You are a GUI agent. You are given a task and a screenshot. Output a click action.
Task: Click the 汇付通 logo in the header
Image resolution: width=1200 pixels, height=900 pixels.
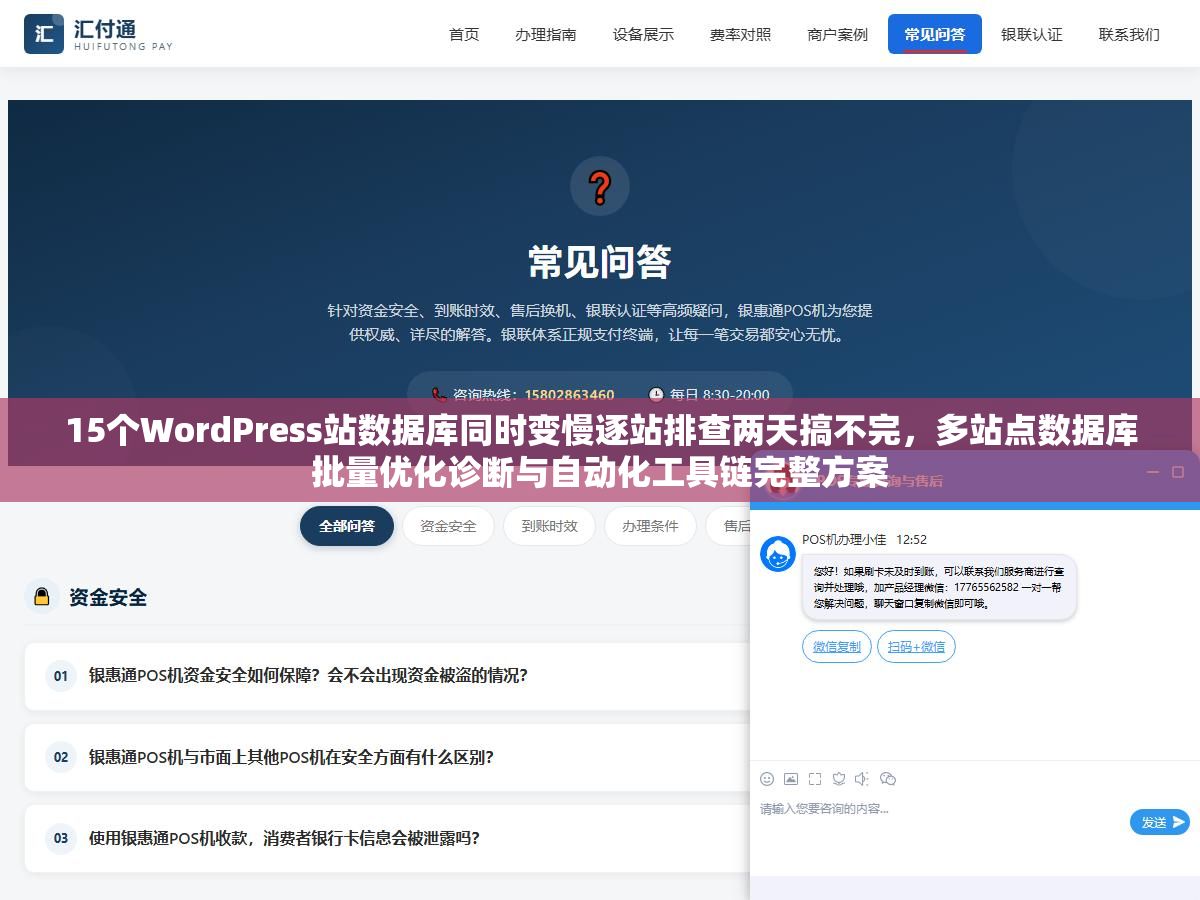pos(98,34)
